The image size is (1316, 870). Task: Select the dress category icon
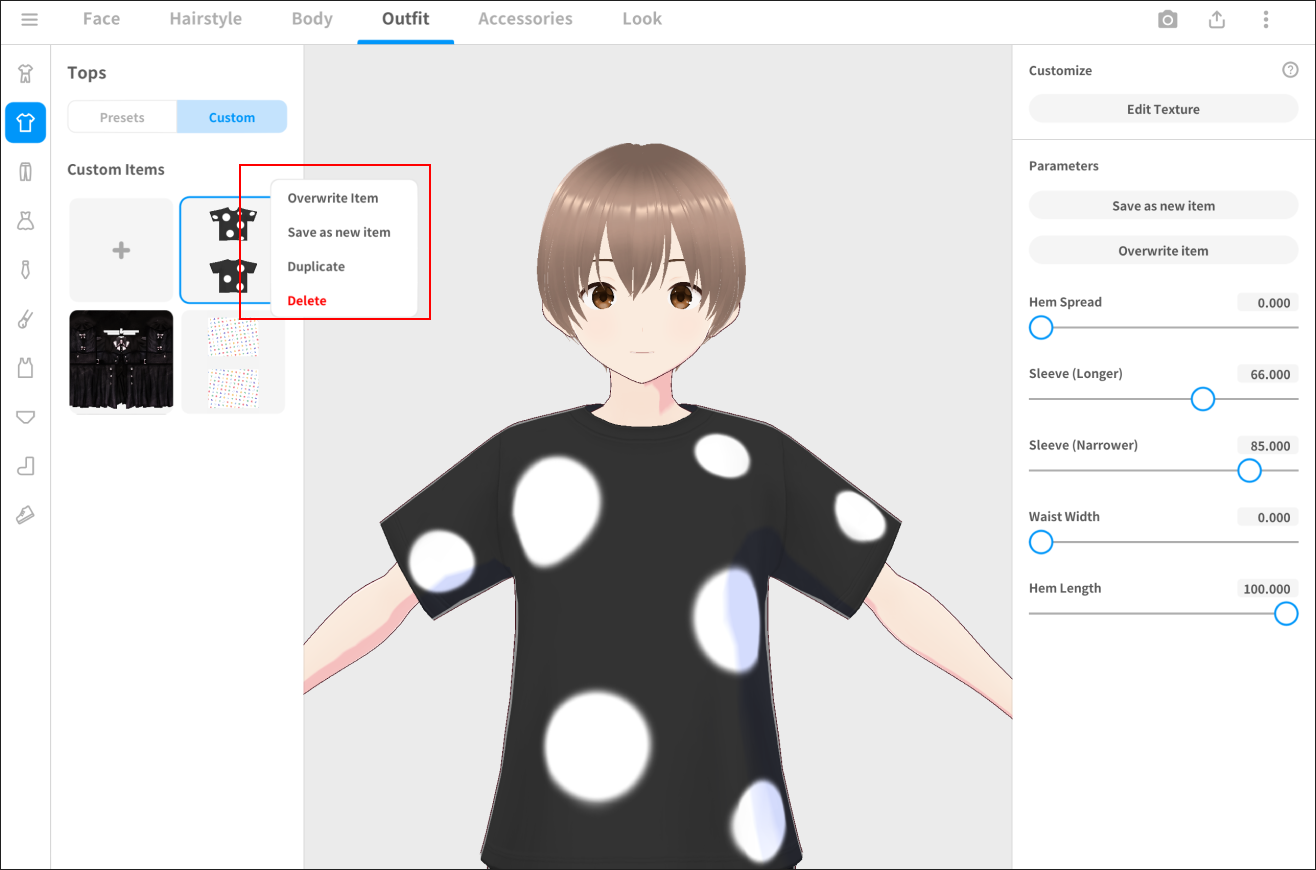[26, 221]
